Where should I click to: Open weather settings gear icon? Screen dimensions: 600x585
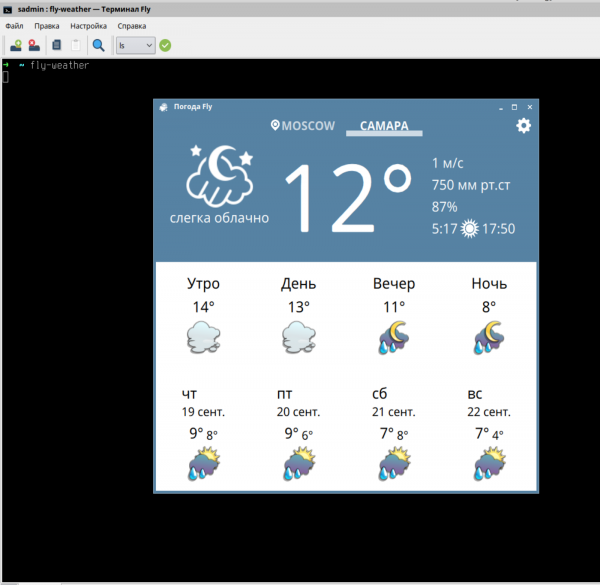point(523,126)
